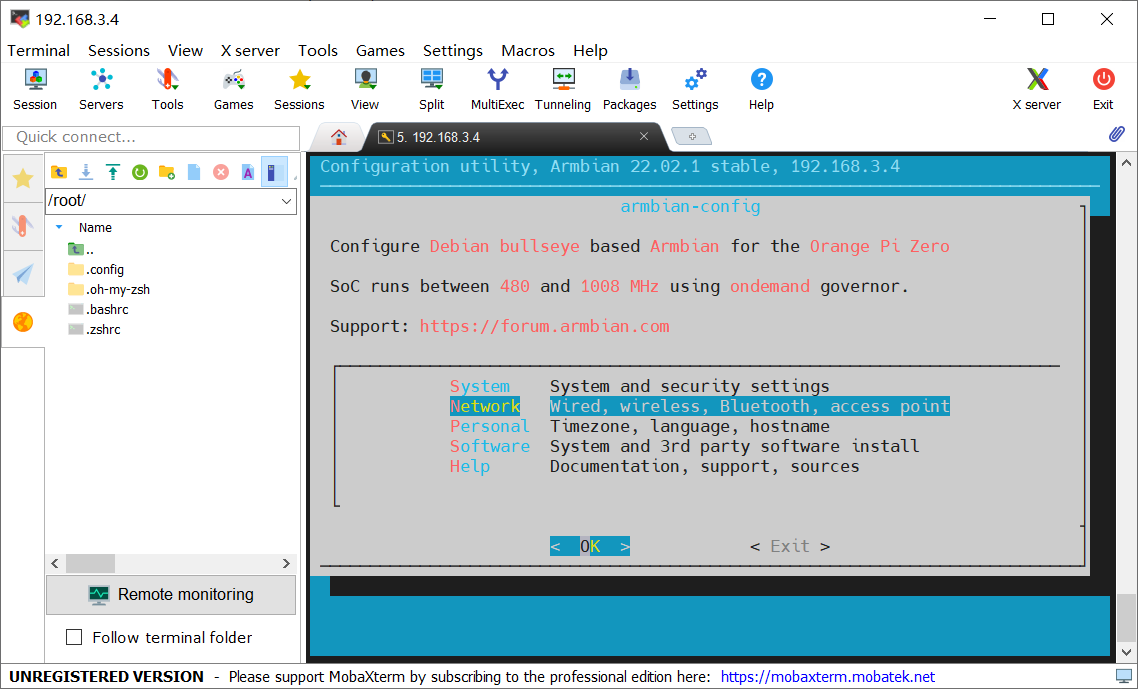The width and height of the screenshot is (1138, 689).
Task: Expand the /root/ path dropdown
Action: (x=287, y=201)
